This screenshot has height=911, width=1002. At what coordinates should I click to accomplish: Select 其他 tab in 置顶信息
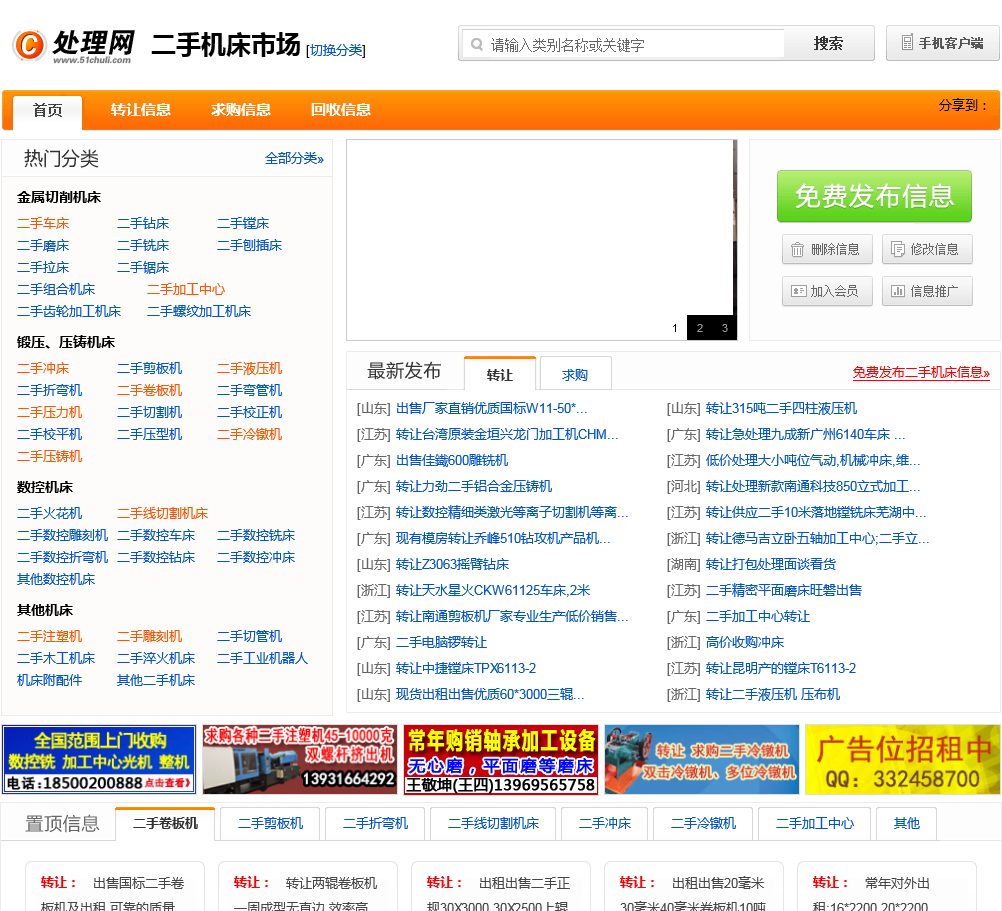(x=907, y=823)
